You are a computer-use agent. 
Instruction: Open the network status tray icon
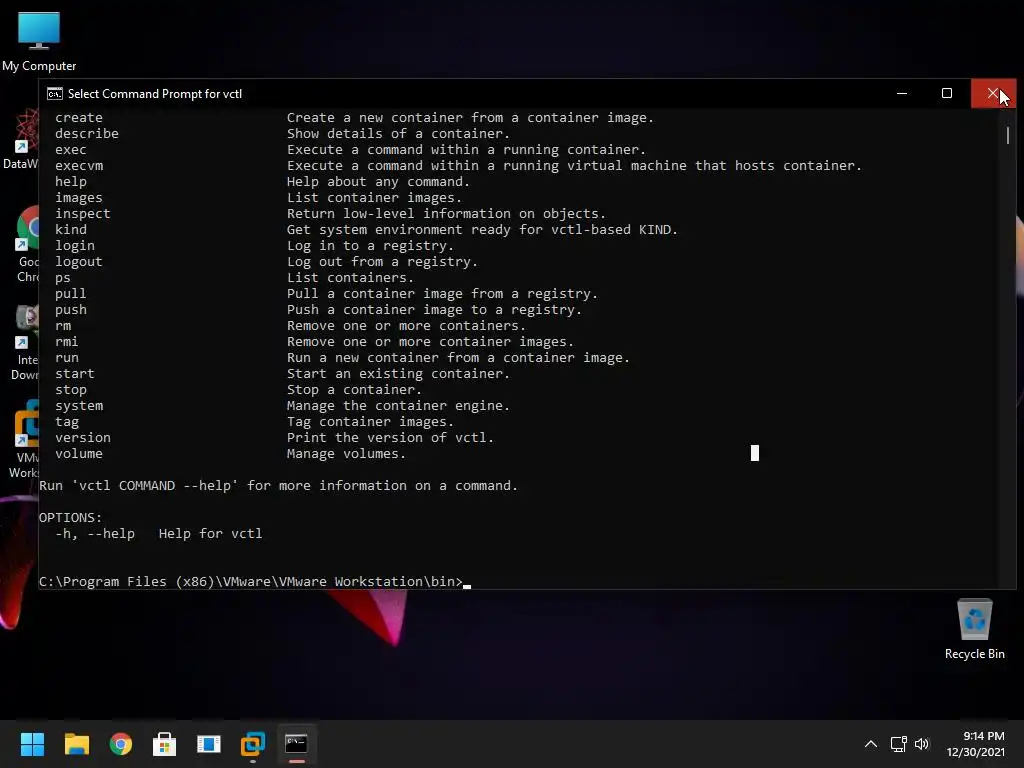pyautogui.click(x=899, y=744)
